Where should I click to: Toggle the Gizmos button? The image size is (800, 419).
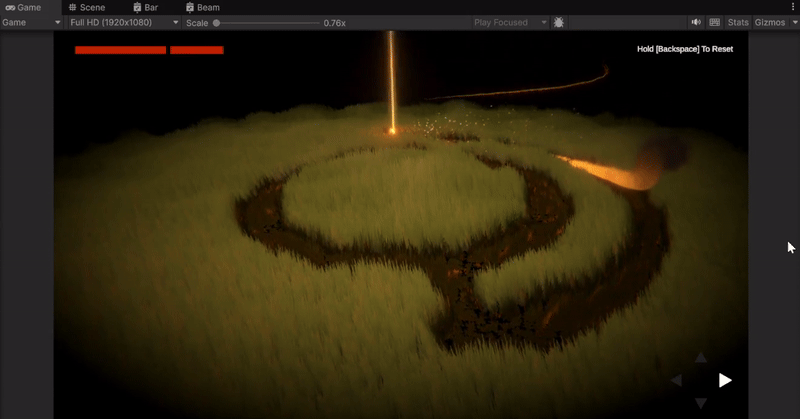[x=770, y=22]
